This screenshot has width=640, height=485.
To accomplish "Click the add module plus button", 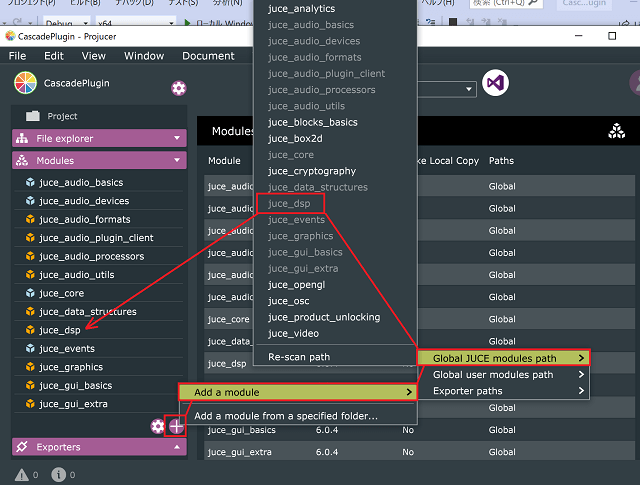I will tap(176, 427).
